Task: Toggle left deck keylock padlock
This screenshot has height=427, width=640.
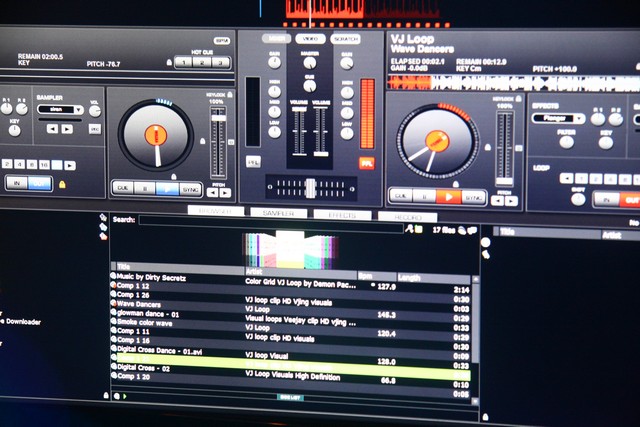Action: 230,95
